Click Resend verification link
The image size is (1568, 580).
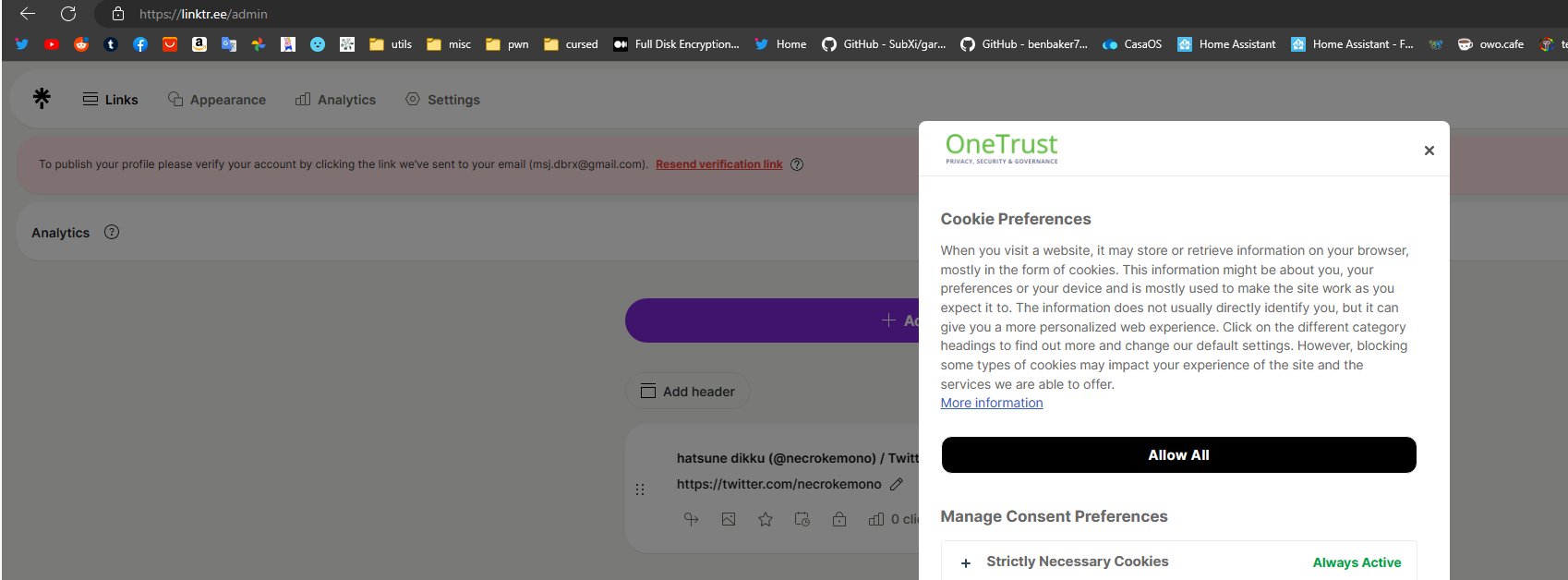tap(718, 164)
